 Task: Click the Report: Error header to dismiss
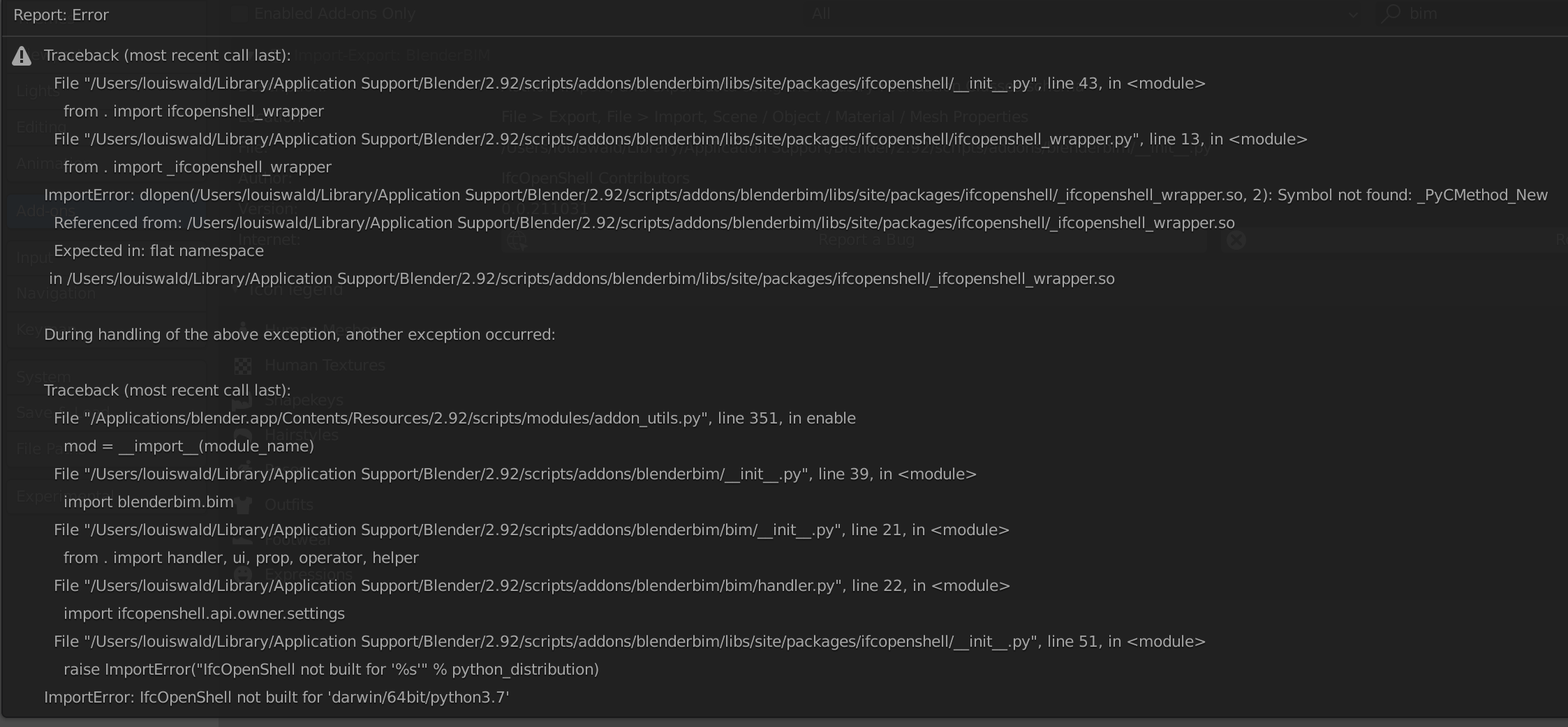pyautogui.click(x=61, y=15)
